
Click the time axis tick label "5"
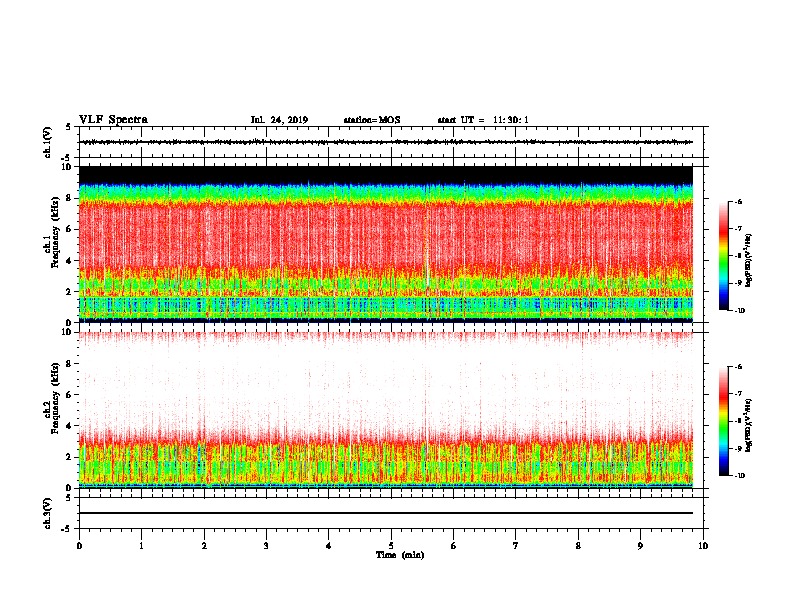point(391,546)
